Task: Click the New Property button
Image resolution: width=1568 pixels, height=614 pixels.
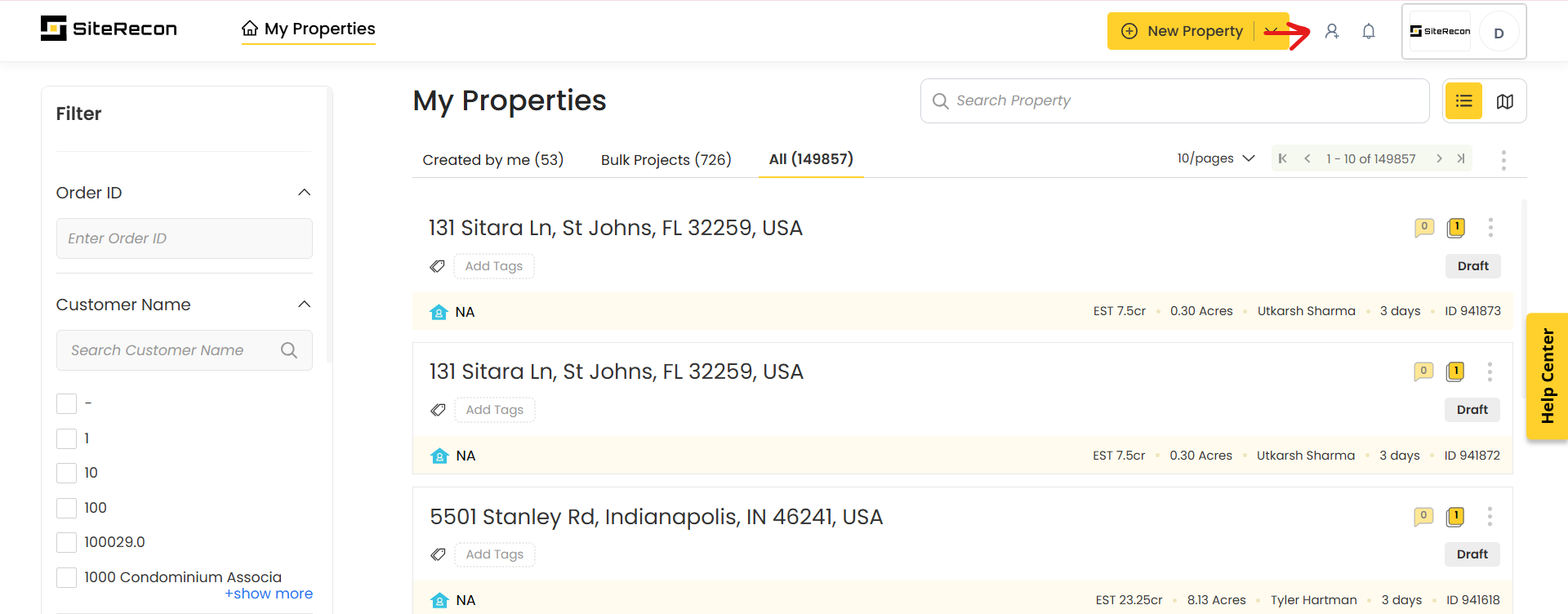Action: [1183, 31]
